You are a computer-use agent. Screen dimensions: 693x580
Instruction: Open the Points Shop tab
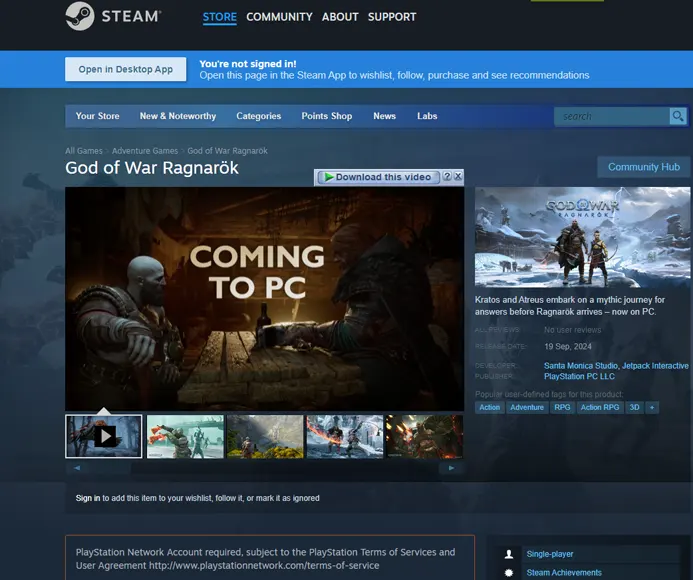(x=327, y=116)
